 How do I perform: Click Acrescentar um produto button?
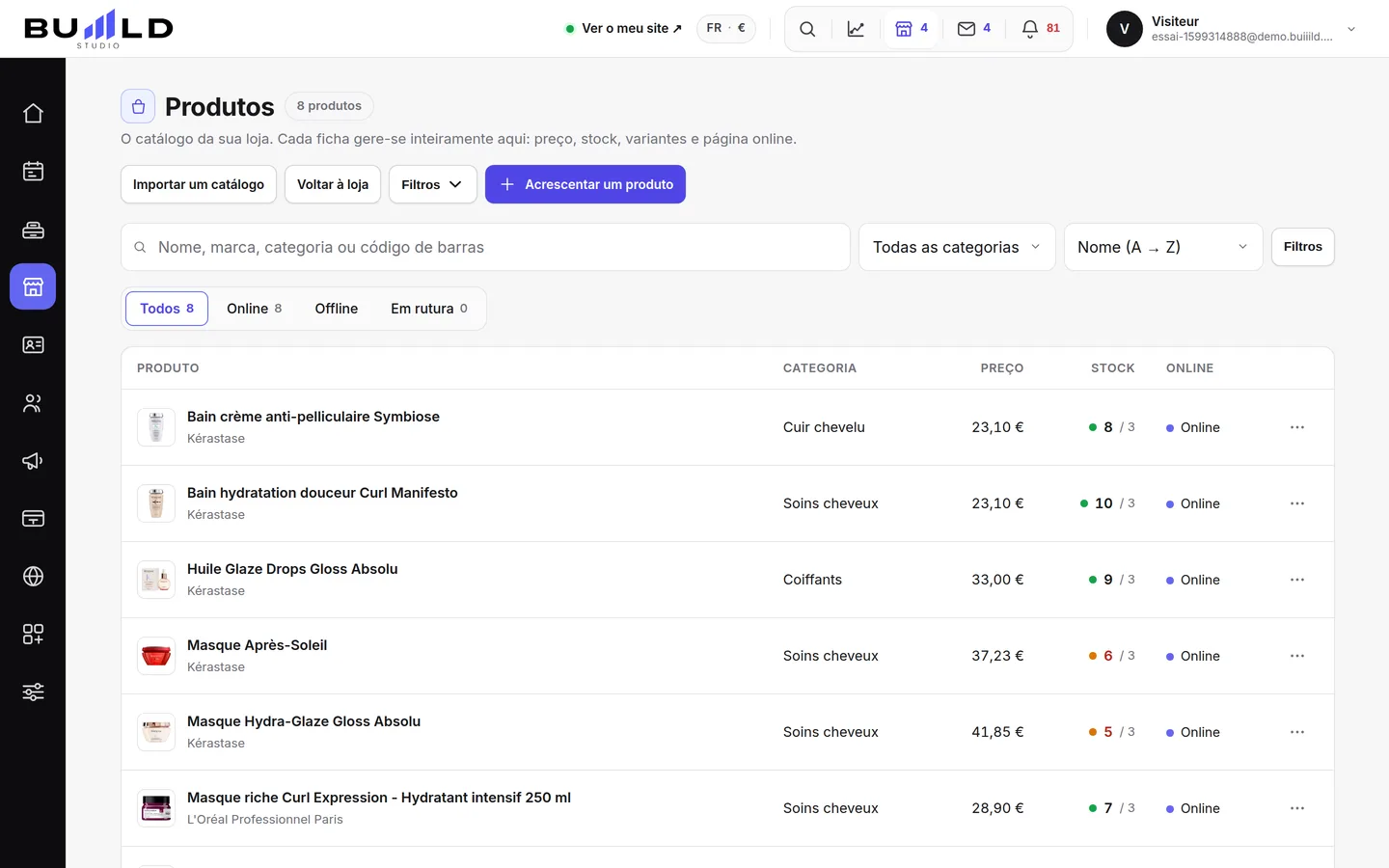pyautogui.click(x=586, y=184)
